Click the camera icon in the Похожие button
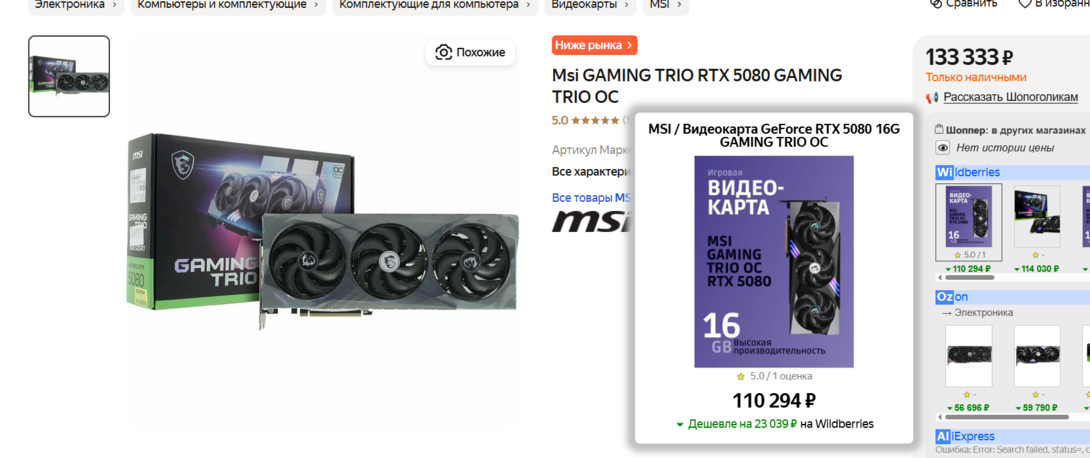Image resolution: width=1090 pixels, height=458 pixels. (x=444, y=52)
